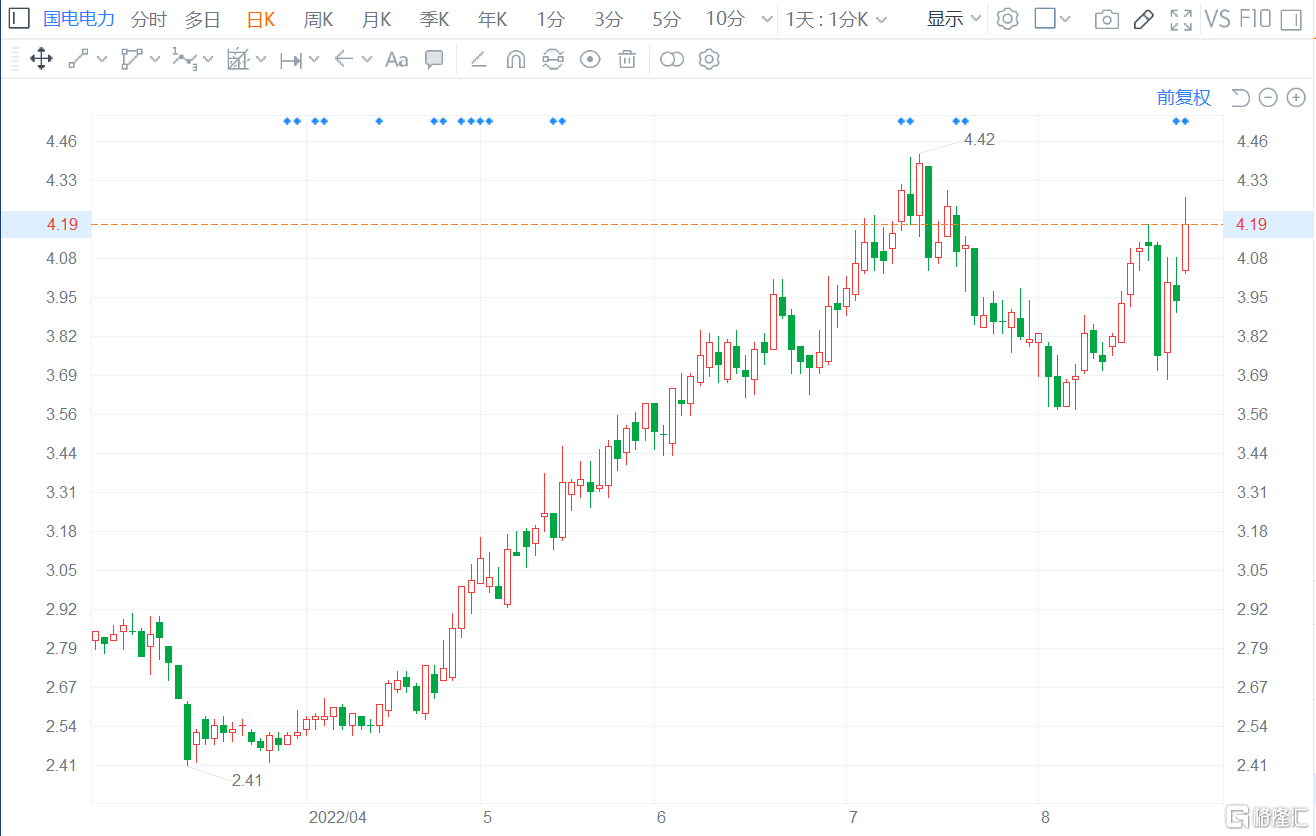
Task: Delete drawings with trash icon
Action: pos(627,59)
